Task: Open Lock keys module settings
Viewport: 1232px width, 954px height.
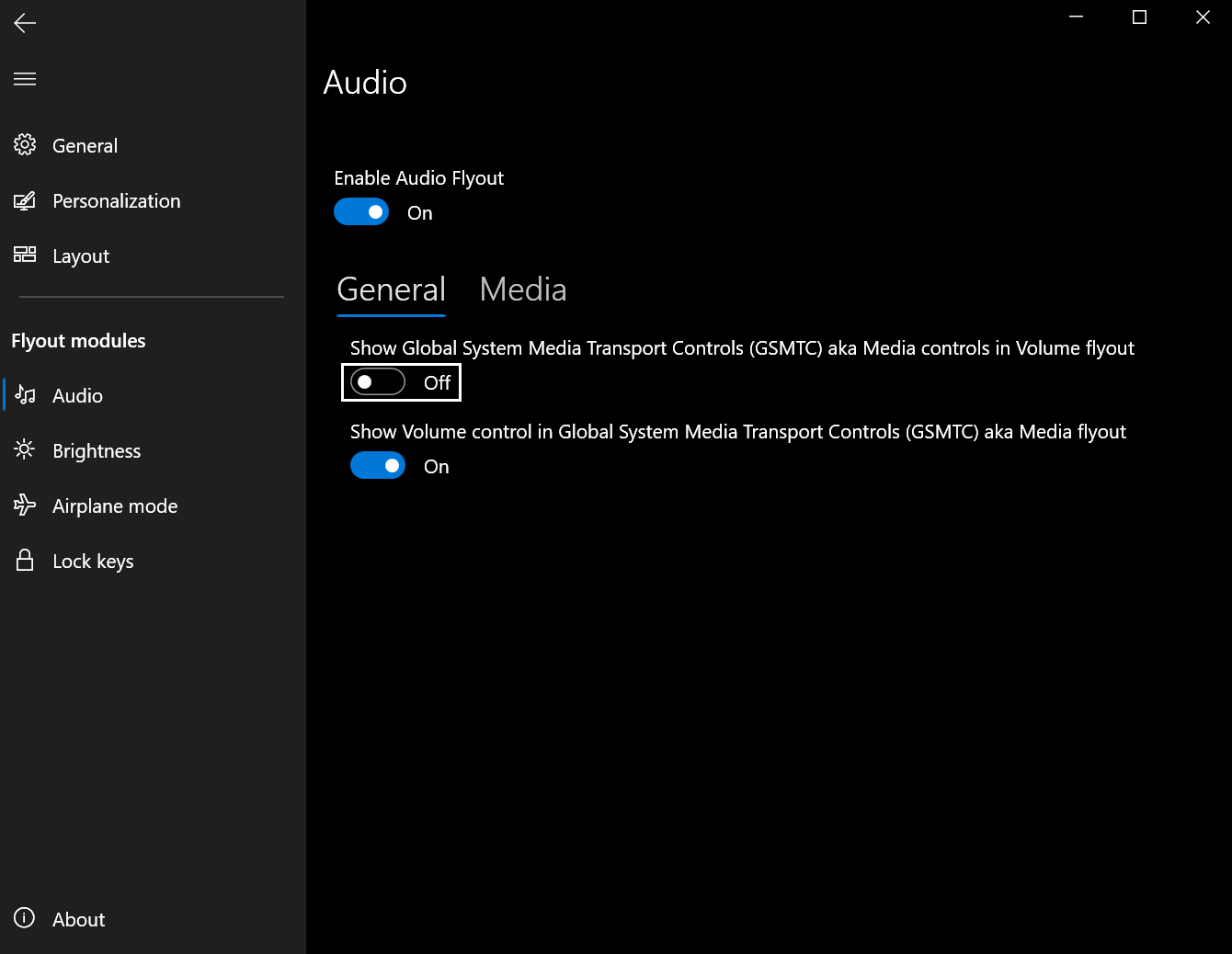Action: point(93,561)
